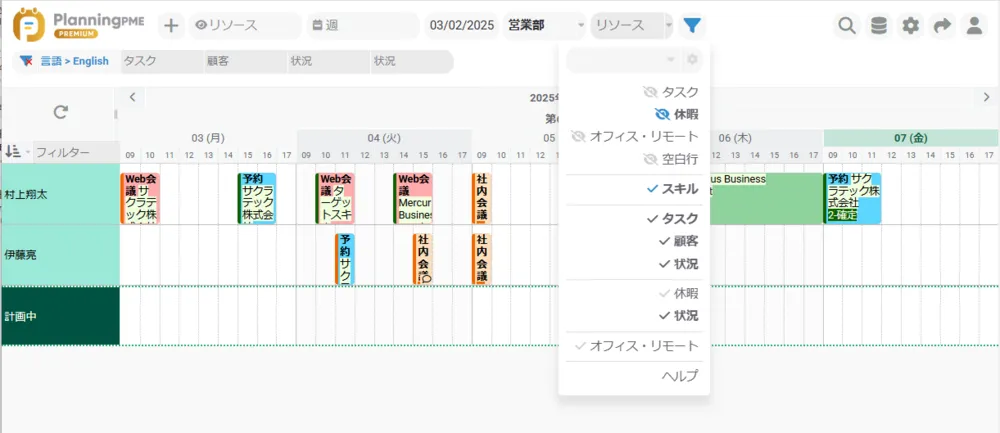The height and width of the screenshot is (433, 1000).
Task: Open 伊藤亮 Tuesday 社内会議 event
Action: click(x=423, y=259)
